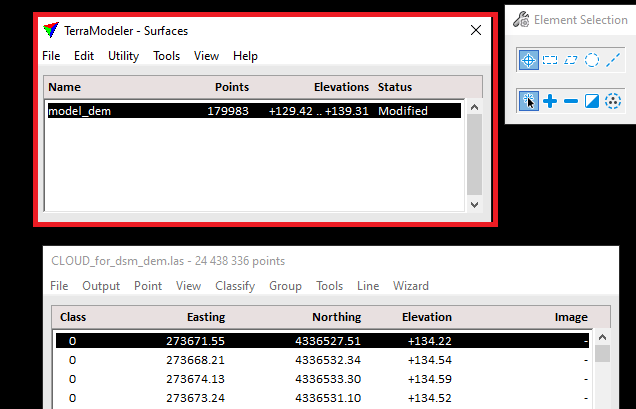
Task: Choose the Select All dotted circle icon
Action: click(x=613, y=101)
